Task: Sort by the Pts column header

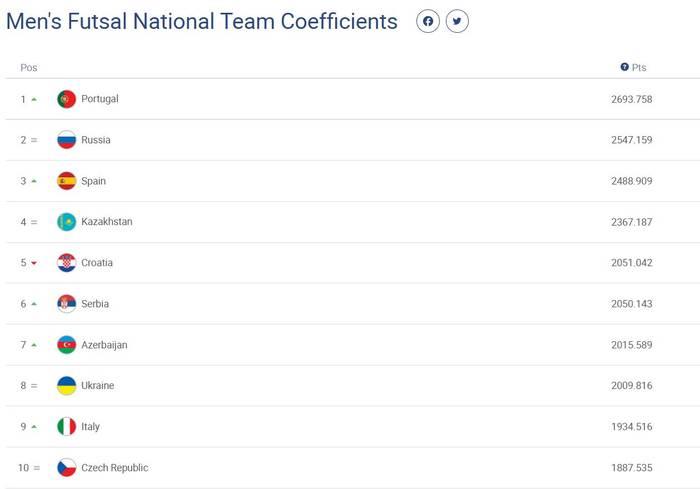Action: pos(640,68)
